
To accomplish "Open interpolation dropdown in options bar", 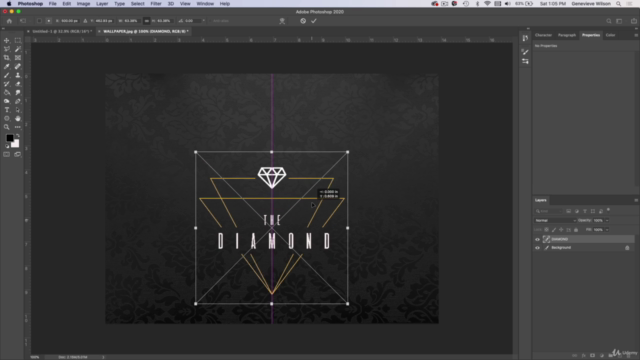I will click(204, 21).
